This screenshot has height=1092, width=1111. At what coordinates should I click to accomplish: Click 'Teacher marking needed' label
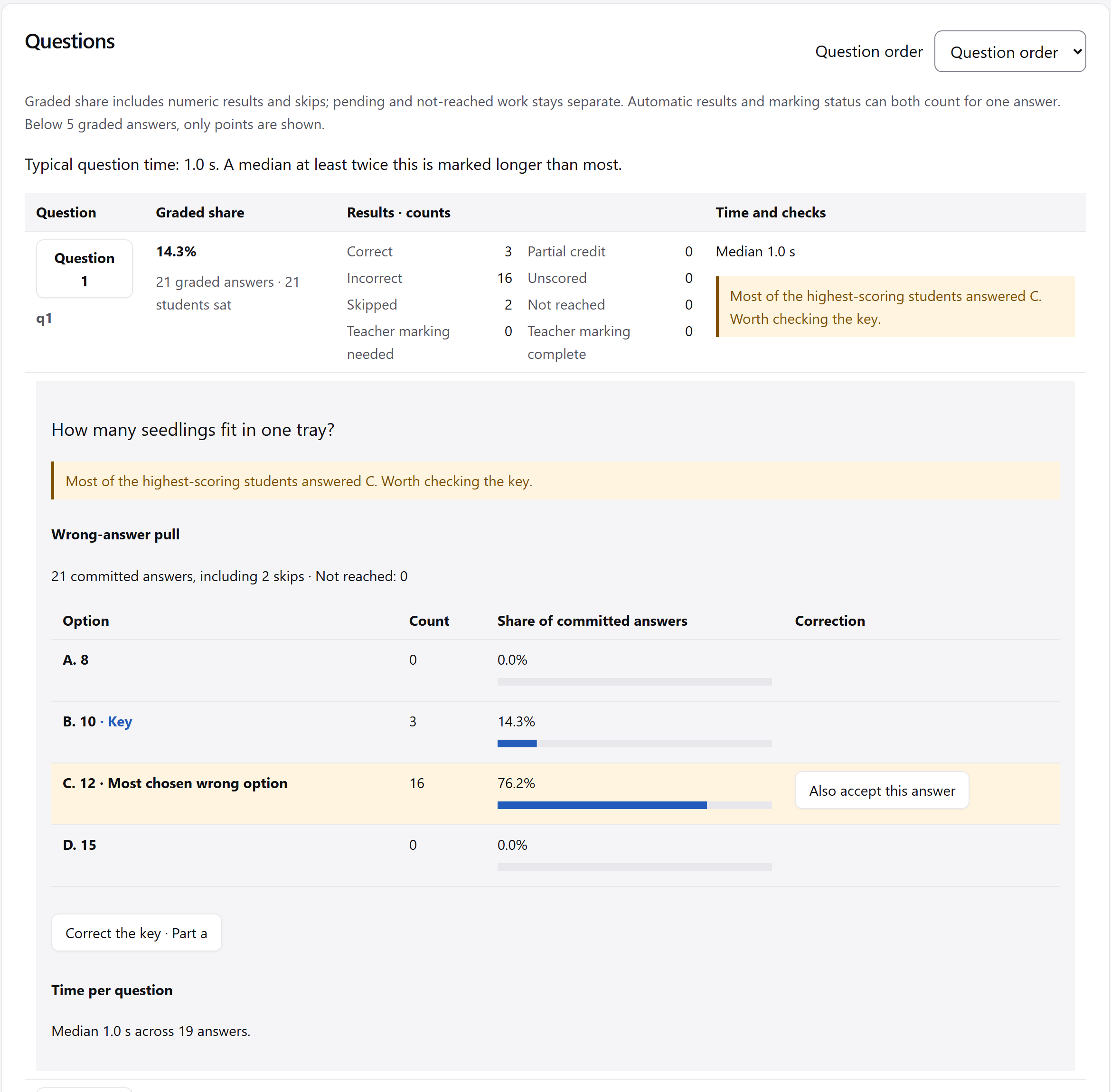pos(398,342)
